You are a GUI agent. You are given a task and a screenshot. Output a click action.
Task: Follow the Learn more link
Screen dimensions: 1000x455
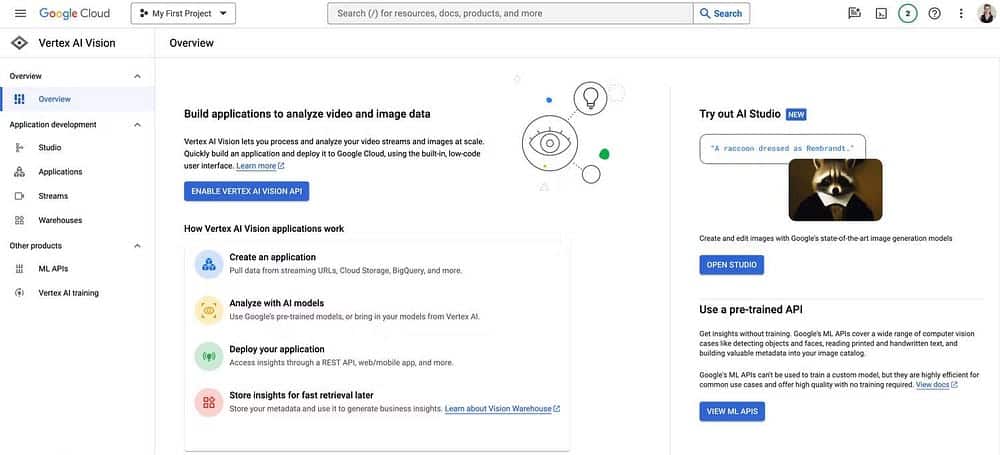(x=260, y=166)
